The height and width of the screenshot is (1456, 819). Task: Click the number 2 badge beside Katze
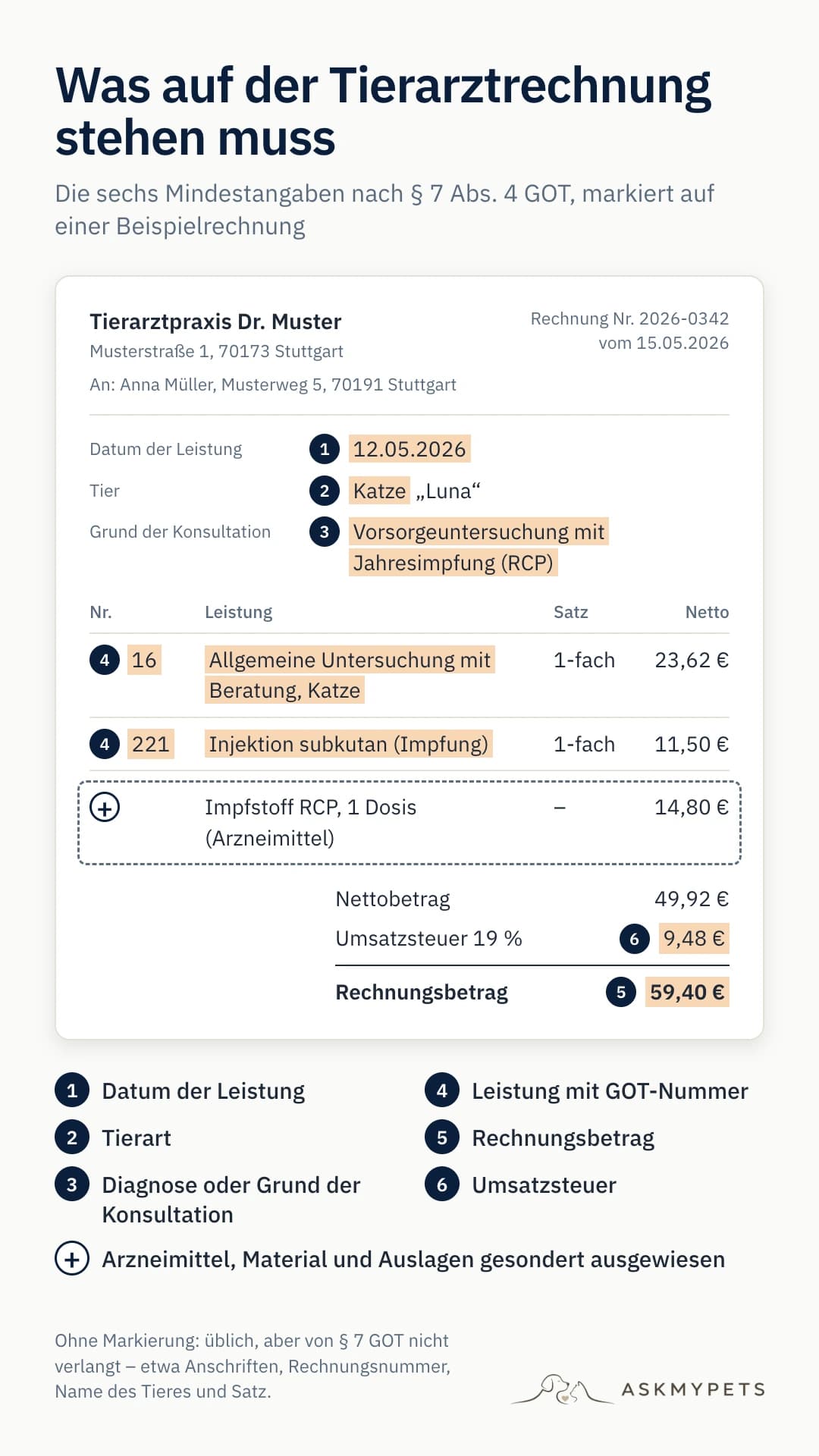(325, 491)
